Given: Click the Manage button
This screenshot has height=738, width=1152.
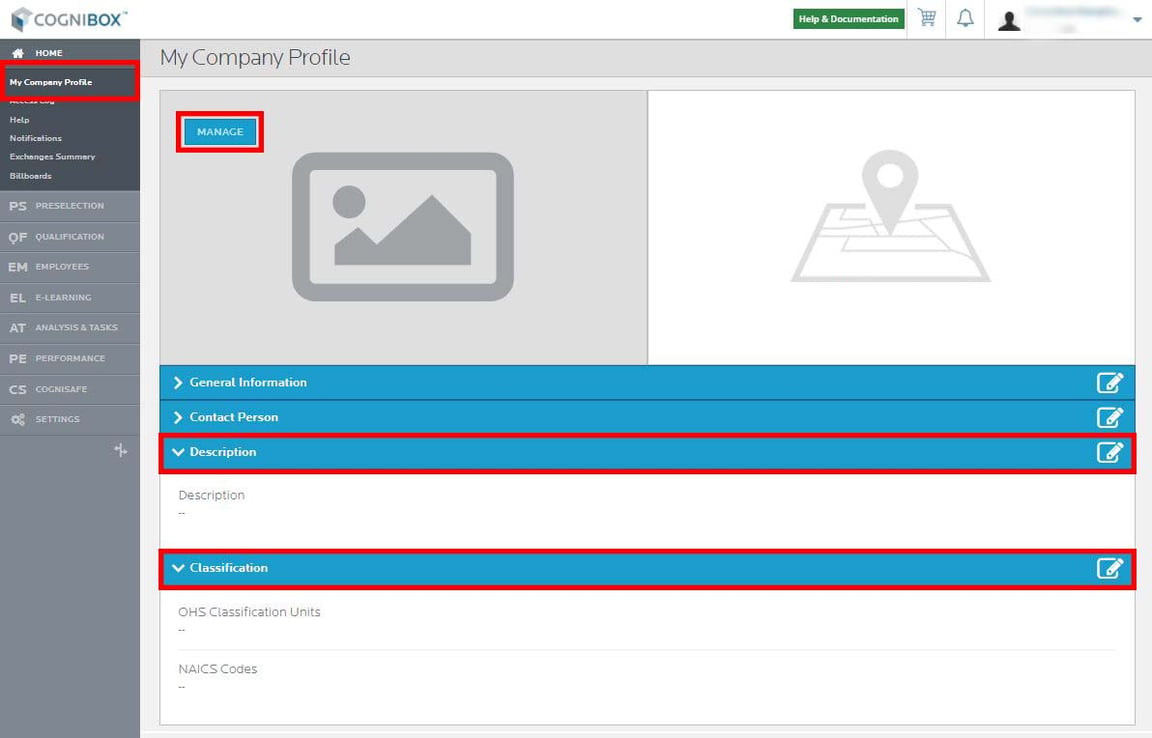Looking at the screenshot, I should click(x=220, y=132).
